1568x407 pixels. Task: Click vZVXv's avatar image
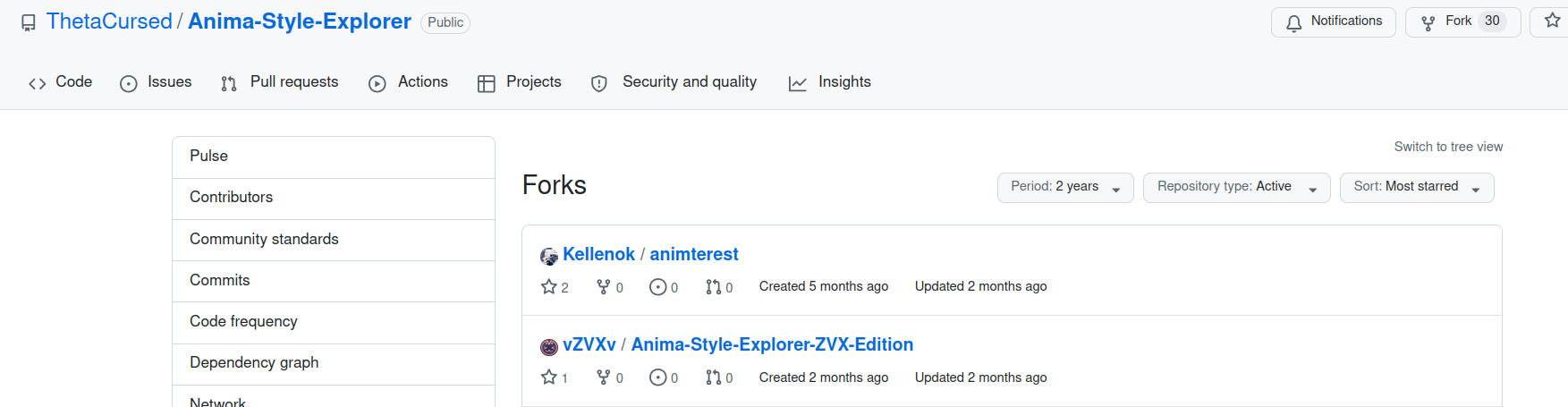(x=549, y=347)
